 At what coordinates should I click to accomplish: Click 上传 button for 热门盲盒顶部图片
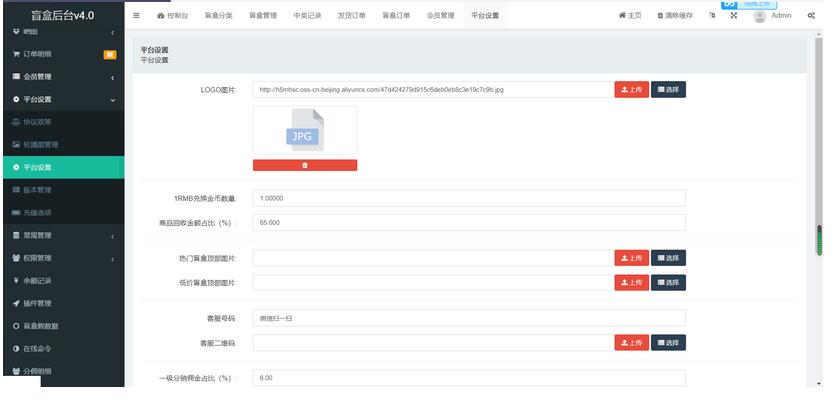pyautogui.click(x=632, y=258)
